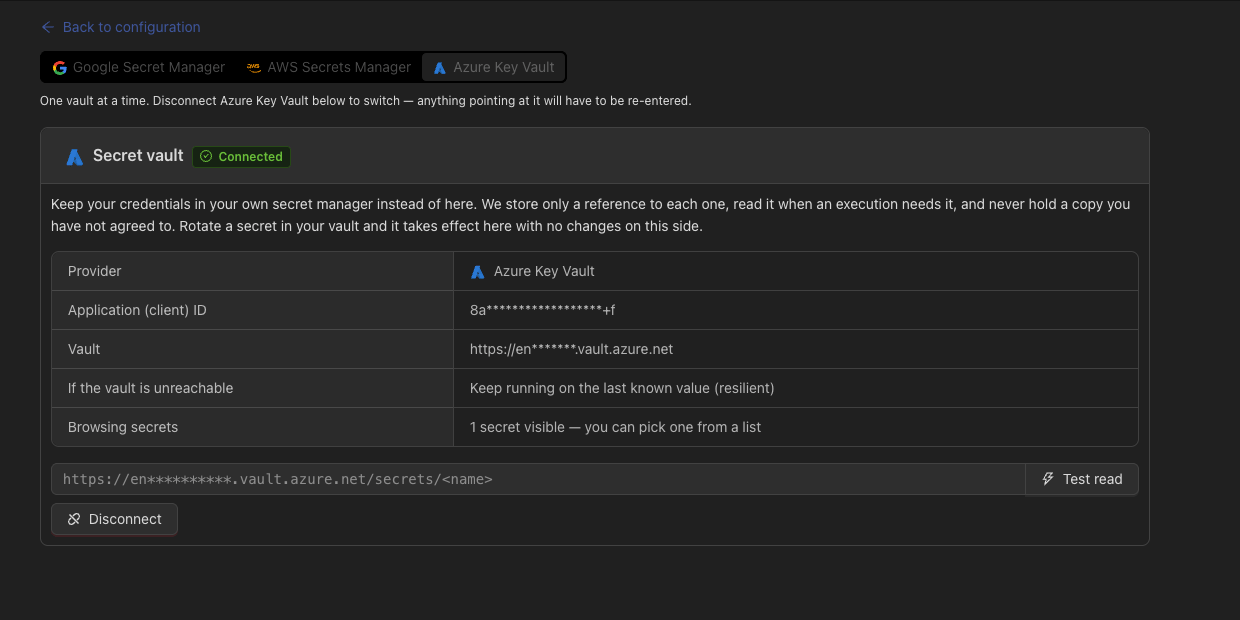The width and height of the screenshot is (1240, 620).
Task: Click the Azure logo icon in tab
Action: coord(440,68)
